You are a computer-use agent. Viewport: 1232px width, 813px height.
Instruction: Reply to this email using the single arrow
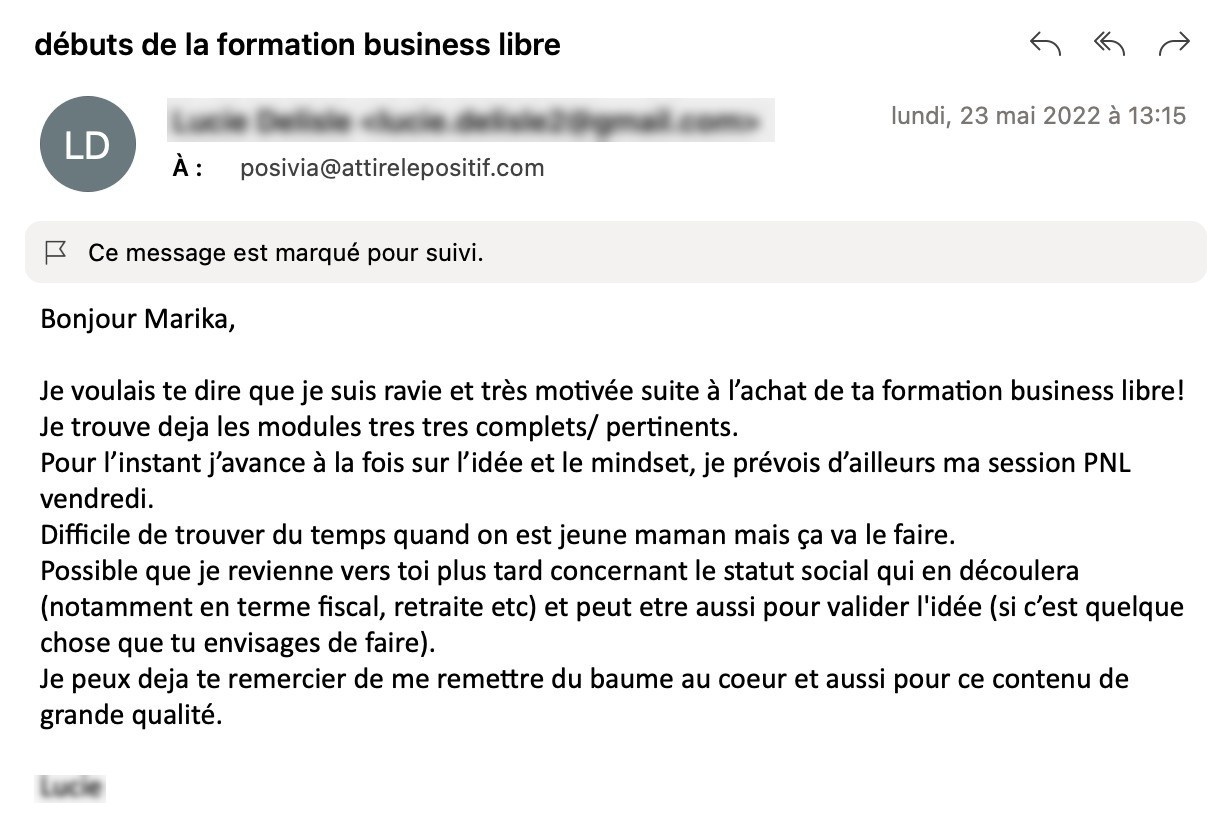click(1045, 44)
